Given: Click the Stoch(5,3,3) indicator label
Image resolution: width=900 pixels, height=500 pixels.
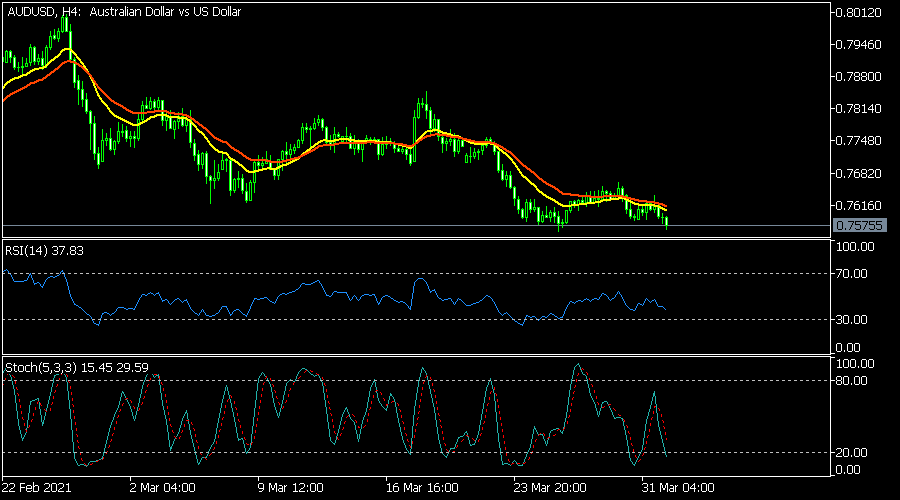Looking at the screenshot, I should click(77, 368).
